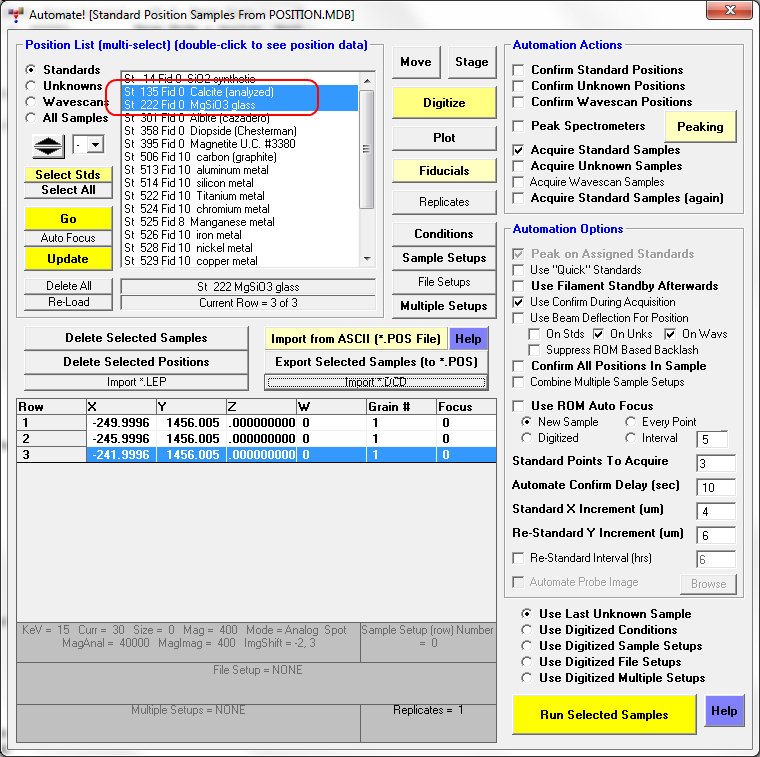Click the Peaking button
This screenshot has width=760, height=757.
coord(700,127)
